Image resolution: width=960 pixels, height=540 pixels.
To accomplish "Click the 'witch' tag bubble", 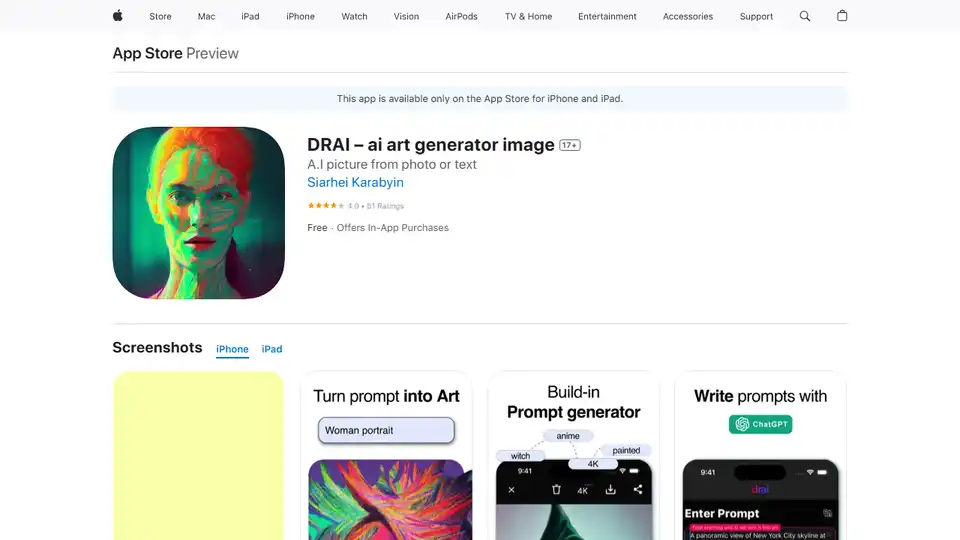I will click(520, 456).
